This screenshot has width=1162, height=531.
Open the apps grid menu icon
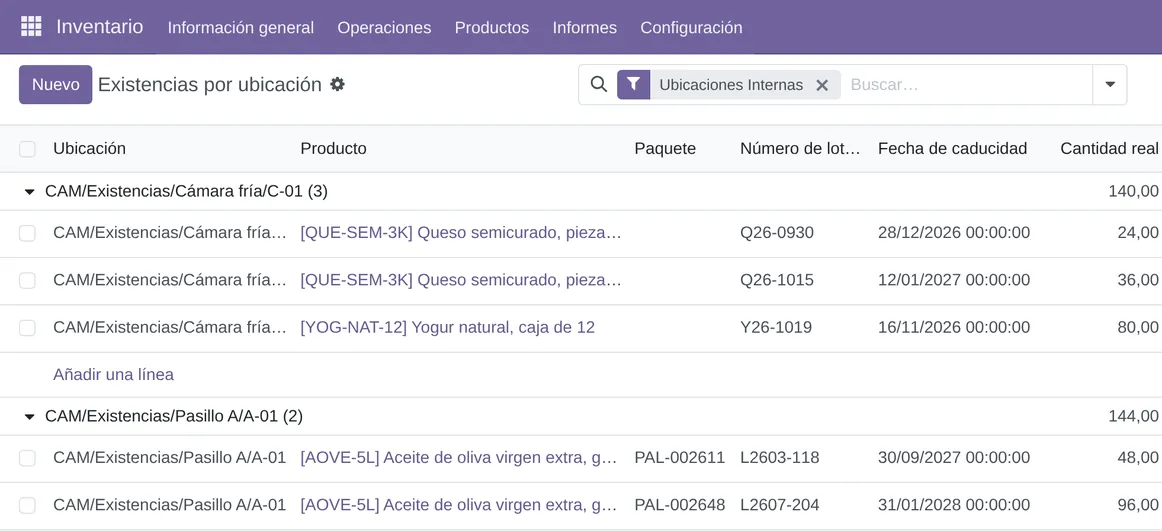point(31,27)
